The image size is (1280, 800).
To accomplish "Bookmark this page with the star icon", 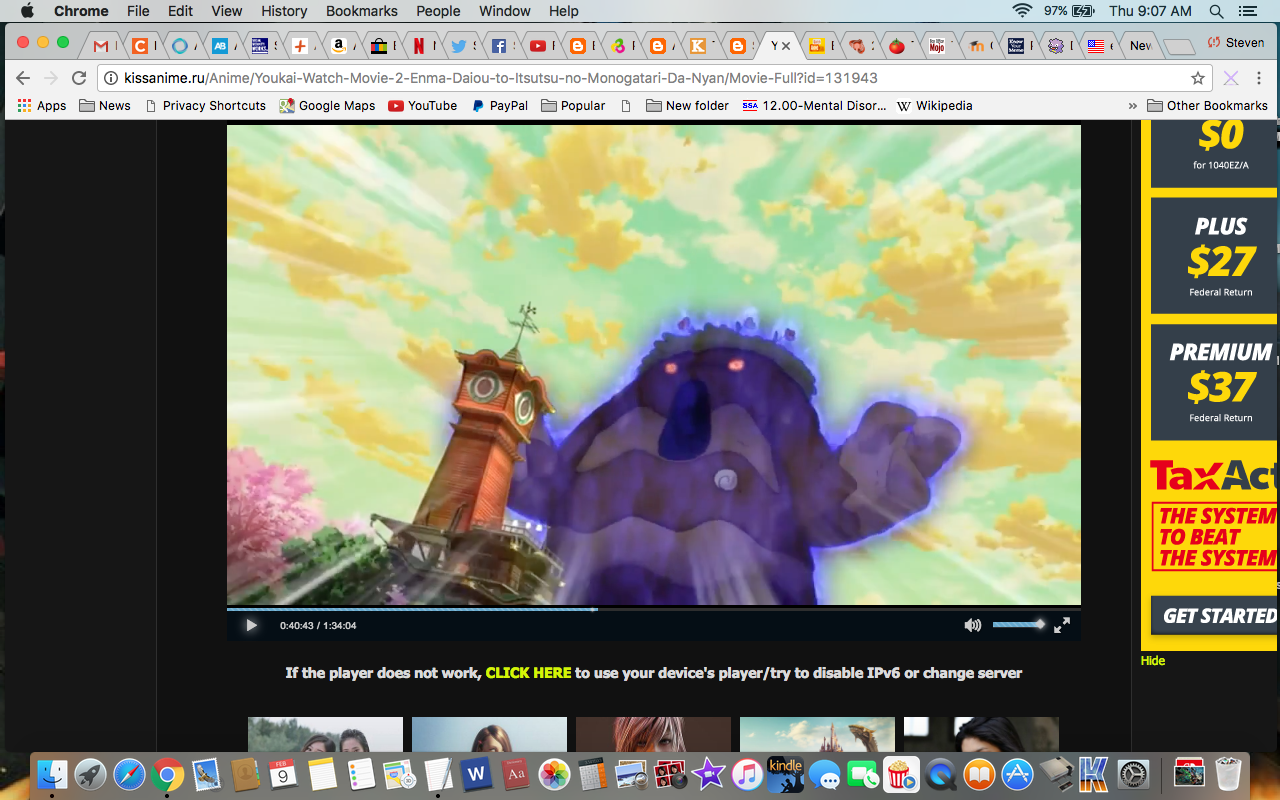I will click(x=1197, y=78).
